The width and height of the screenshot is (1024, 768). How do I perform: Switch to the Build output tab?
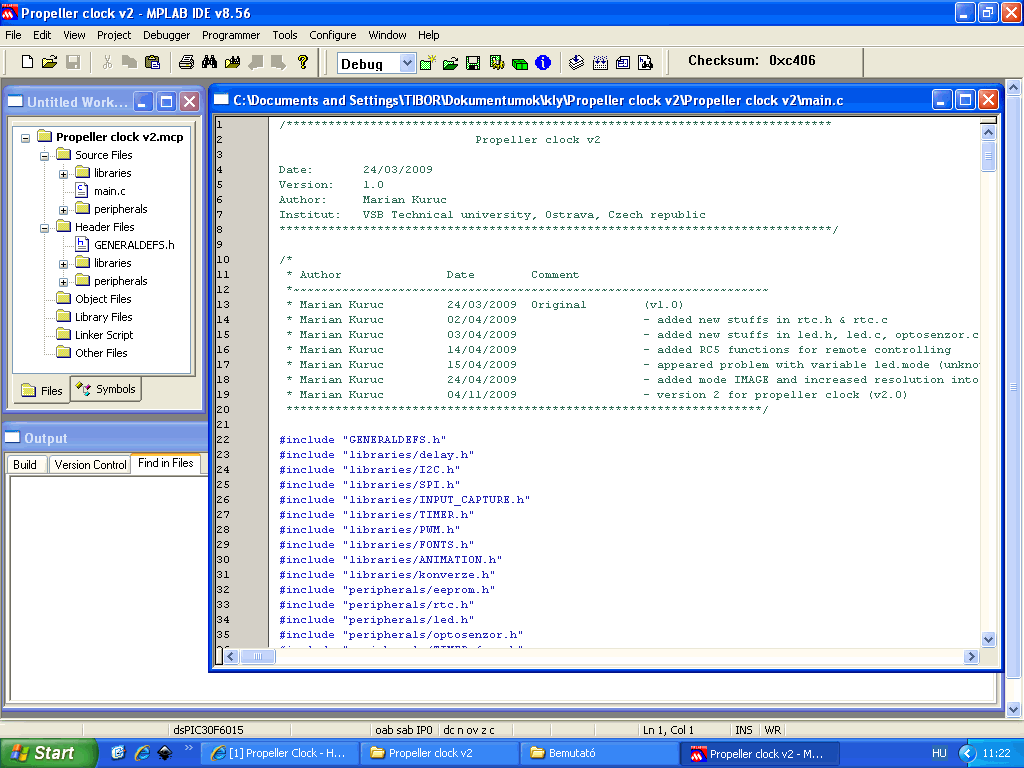[x=25, y=464]
